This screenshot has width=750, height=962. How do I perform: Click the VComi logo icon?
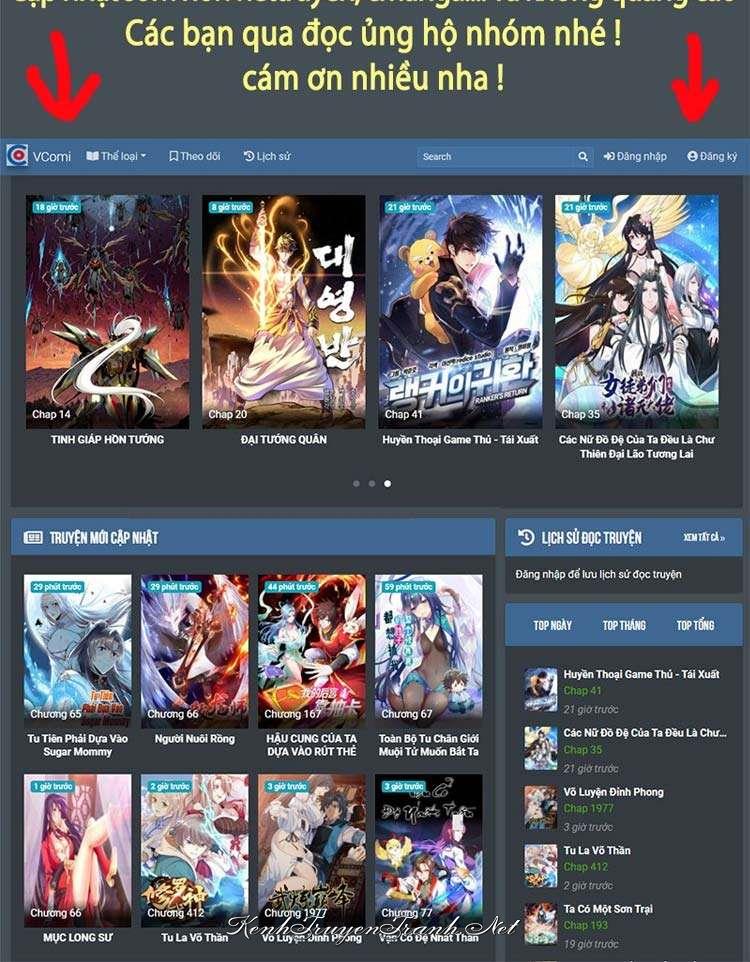[x=17, y=156]
